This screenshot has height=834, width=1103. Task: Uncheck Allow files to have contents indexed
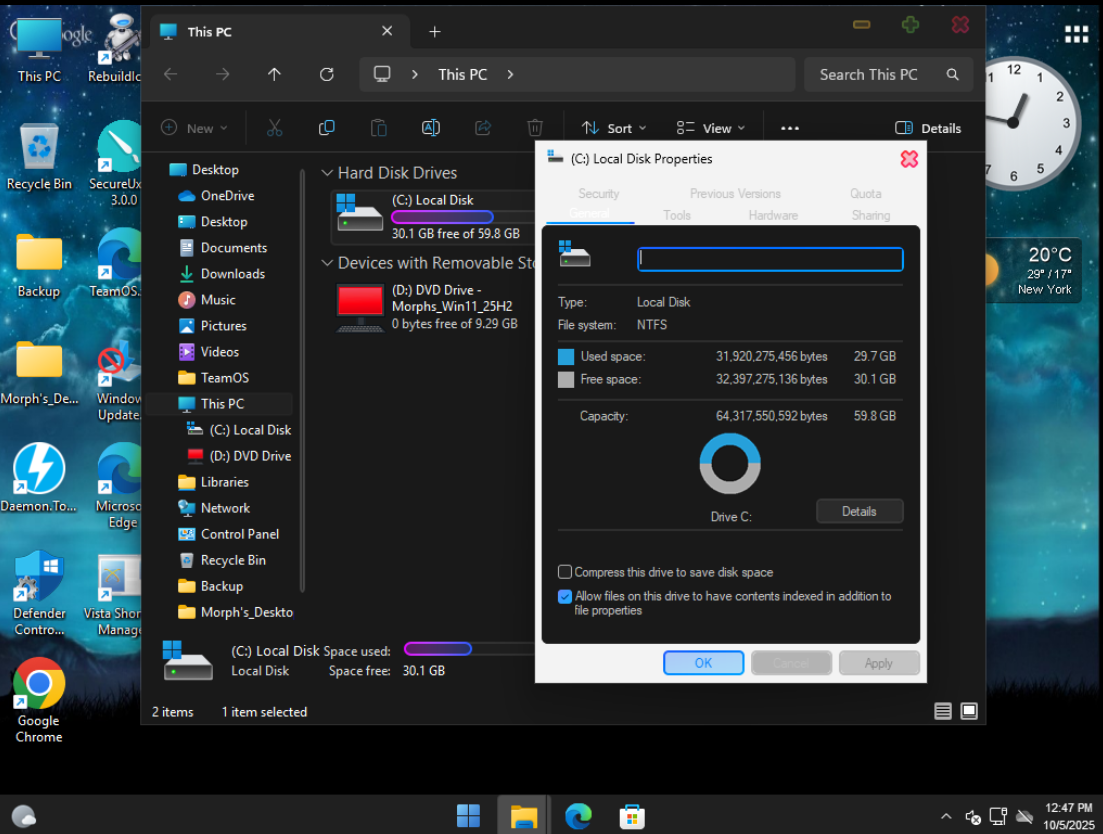566,597
